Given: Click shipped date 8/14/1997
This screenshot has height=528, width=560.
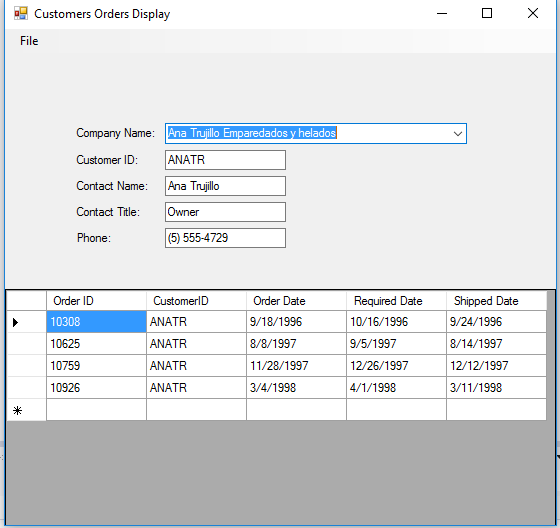Looking at the screenshot, I should (x=496, y=344).
